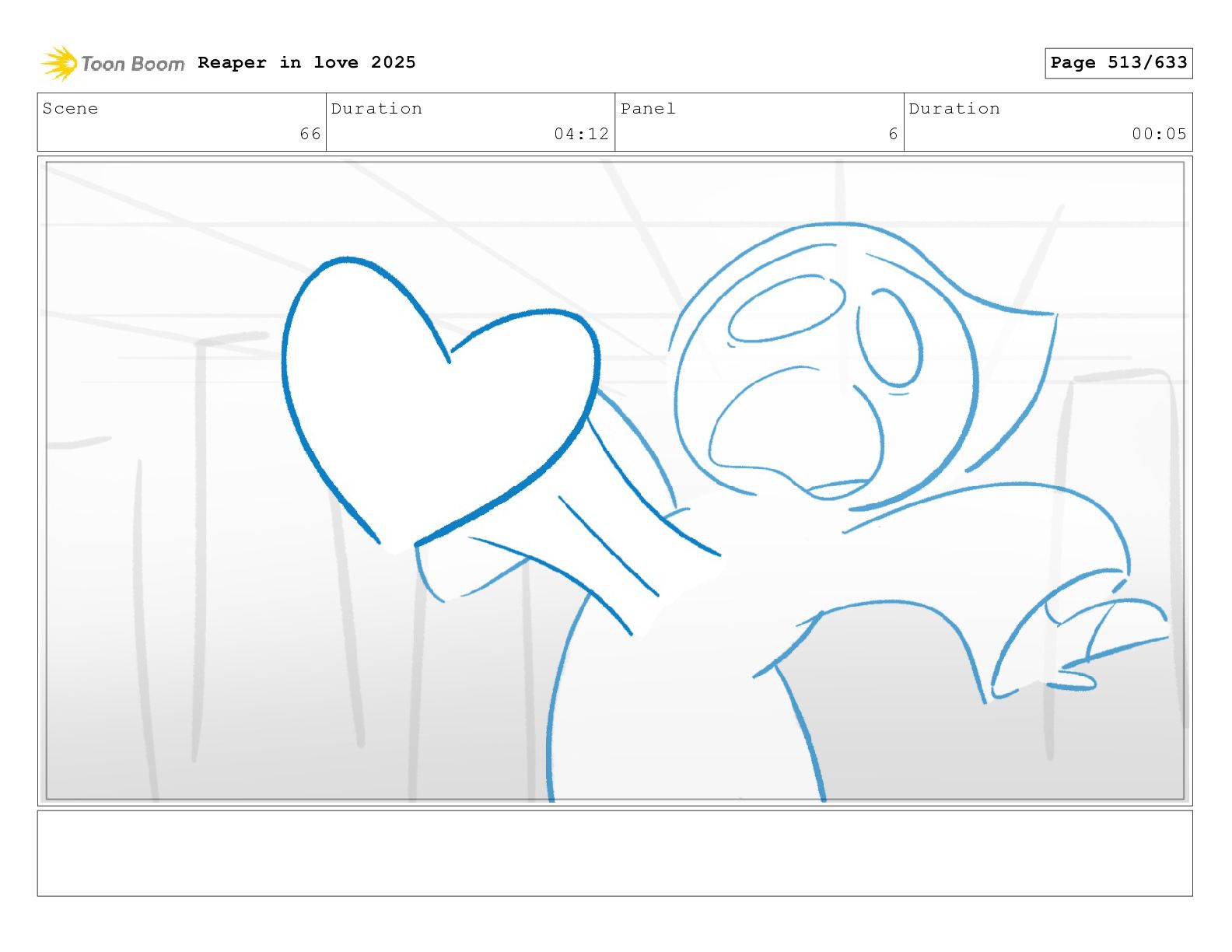Click the "Panel" header label
This screenshot has height=952, width=1232.
[648, 108]
